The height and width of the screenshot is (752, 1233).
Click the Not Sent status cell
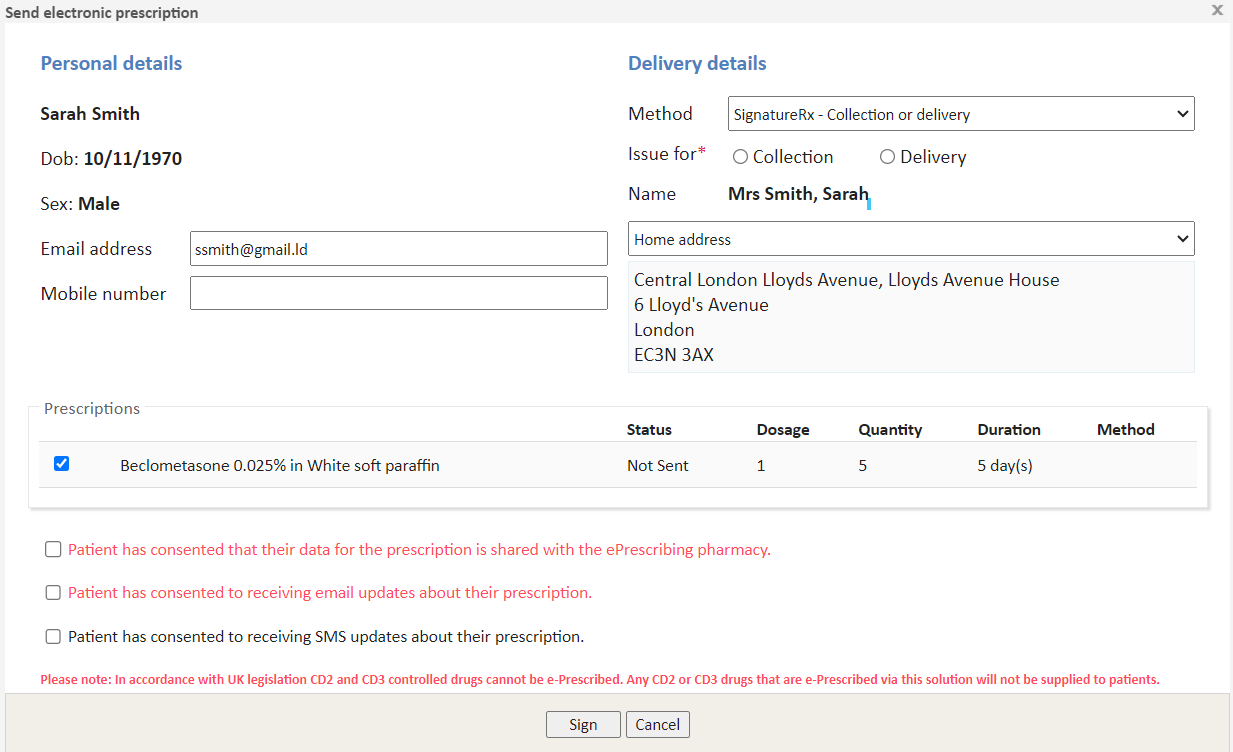[x=657, y=466]
